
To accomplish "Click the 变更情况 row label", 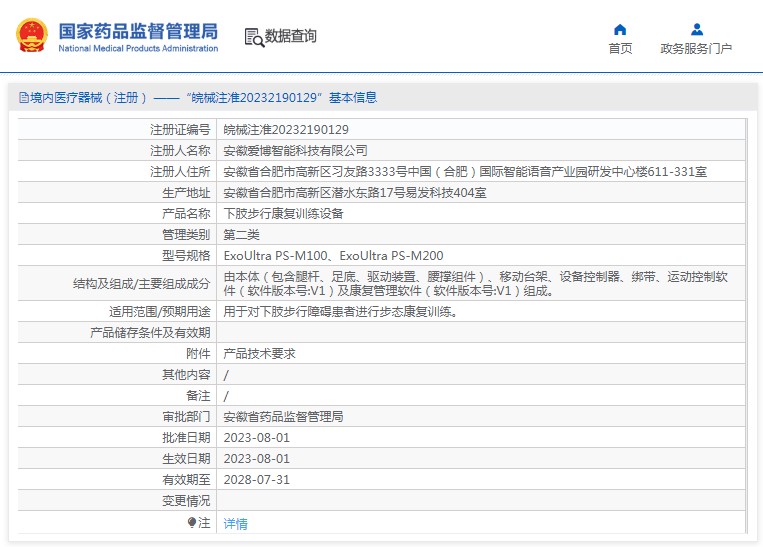I will tap(186, 500).
